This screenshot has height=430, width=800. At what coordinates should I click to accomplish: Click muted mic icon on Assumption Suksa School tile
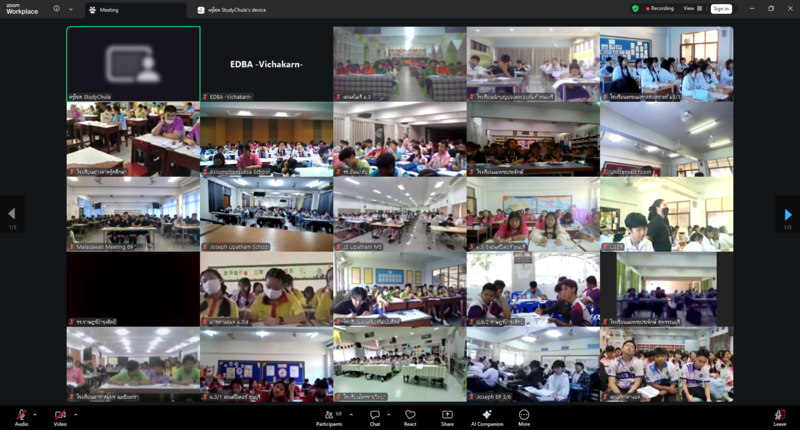pyautogui.click(x=205, y=172)
